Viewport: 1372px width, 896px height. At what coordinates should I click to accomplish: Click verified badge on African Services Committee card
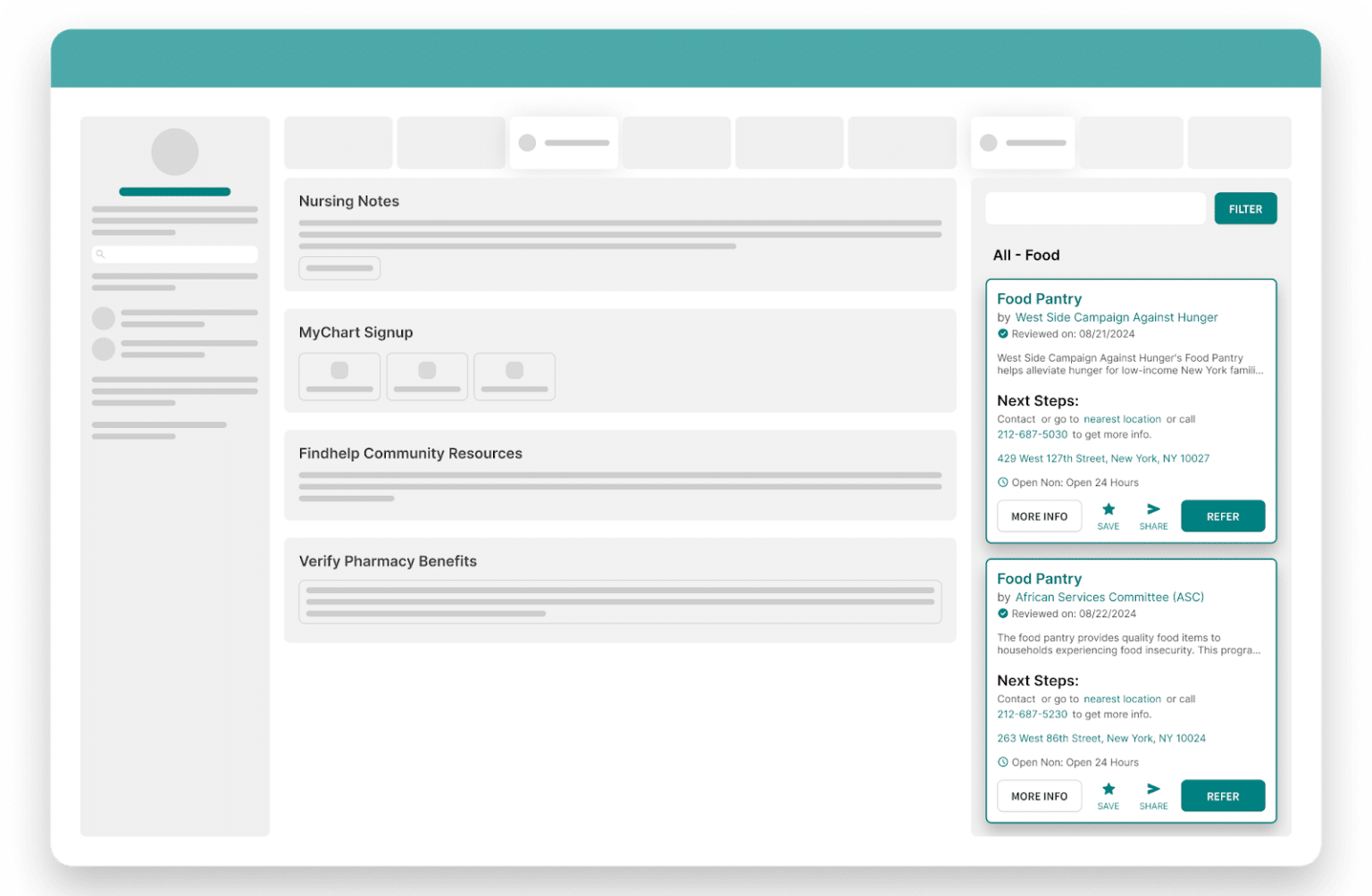pos(1003,614)
